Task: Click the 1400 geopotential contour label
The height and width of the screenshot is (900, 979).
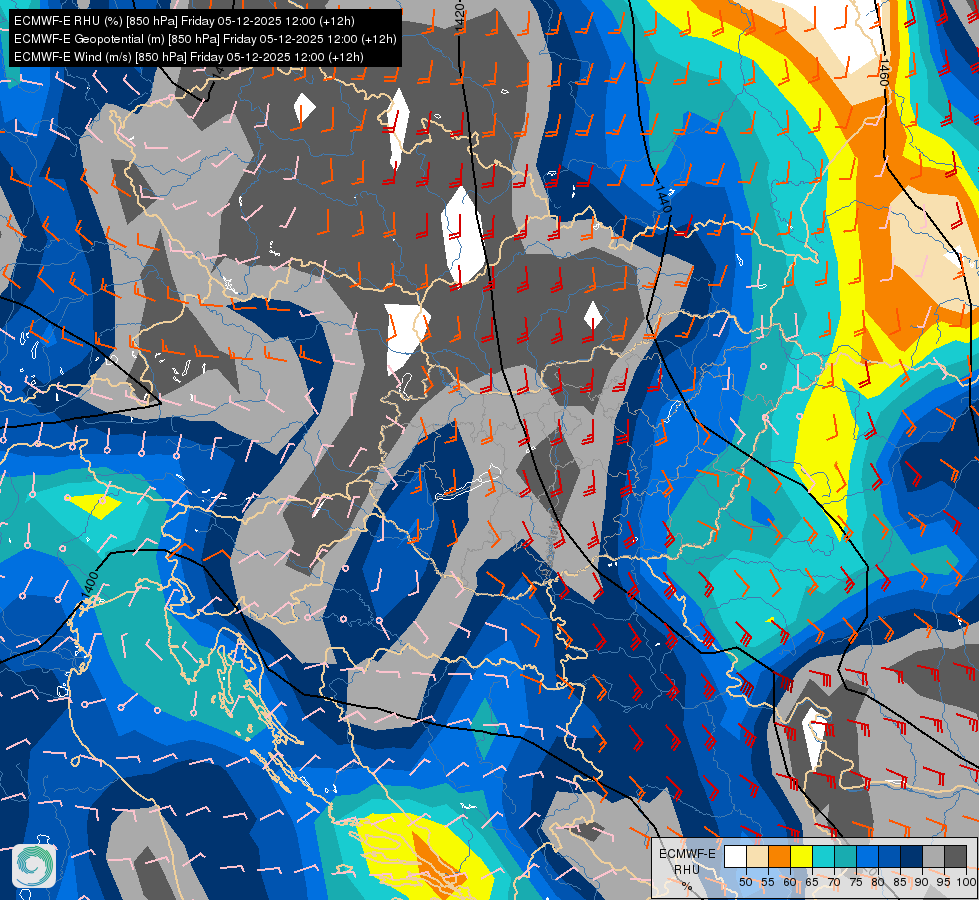Action: (89, 583)
